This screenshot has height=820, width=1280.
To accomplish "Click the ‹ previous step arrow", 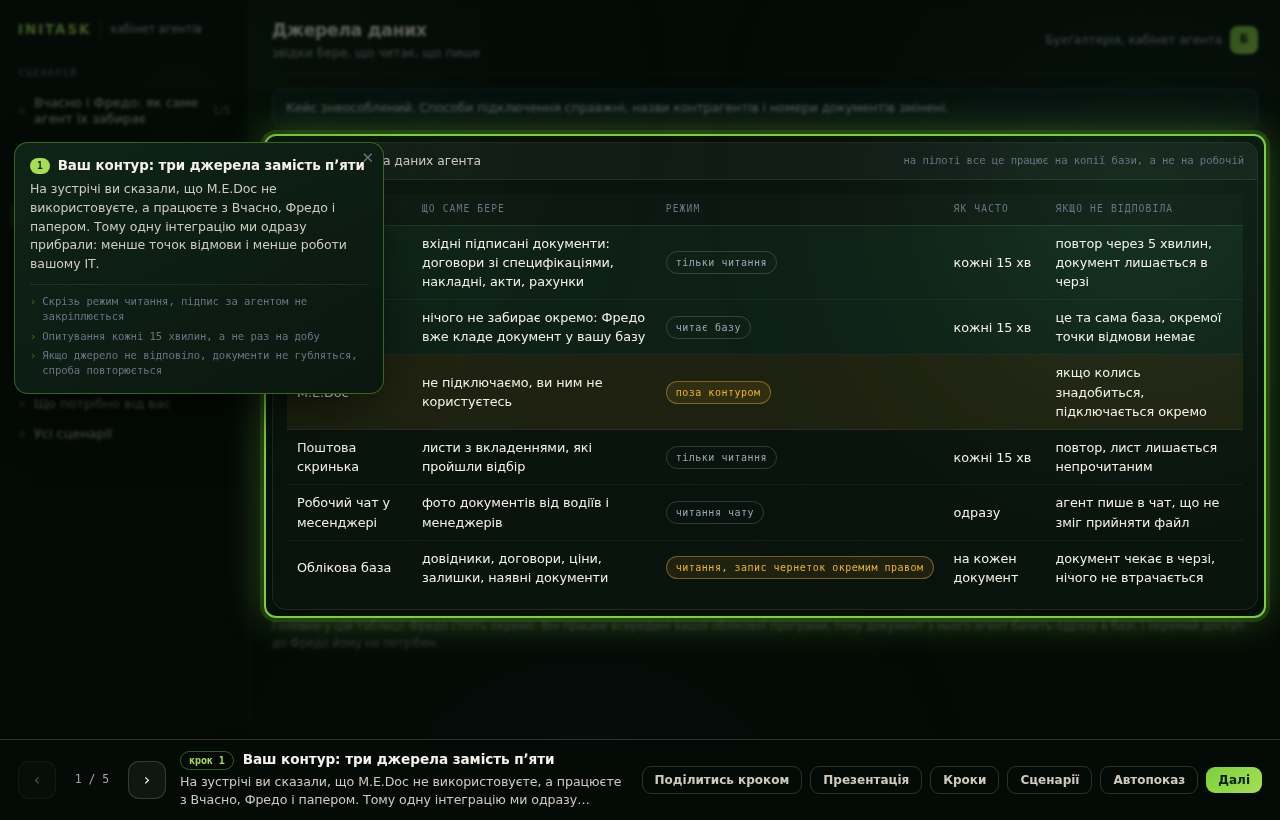I will coord(37,780).
